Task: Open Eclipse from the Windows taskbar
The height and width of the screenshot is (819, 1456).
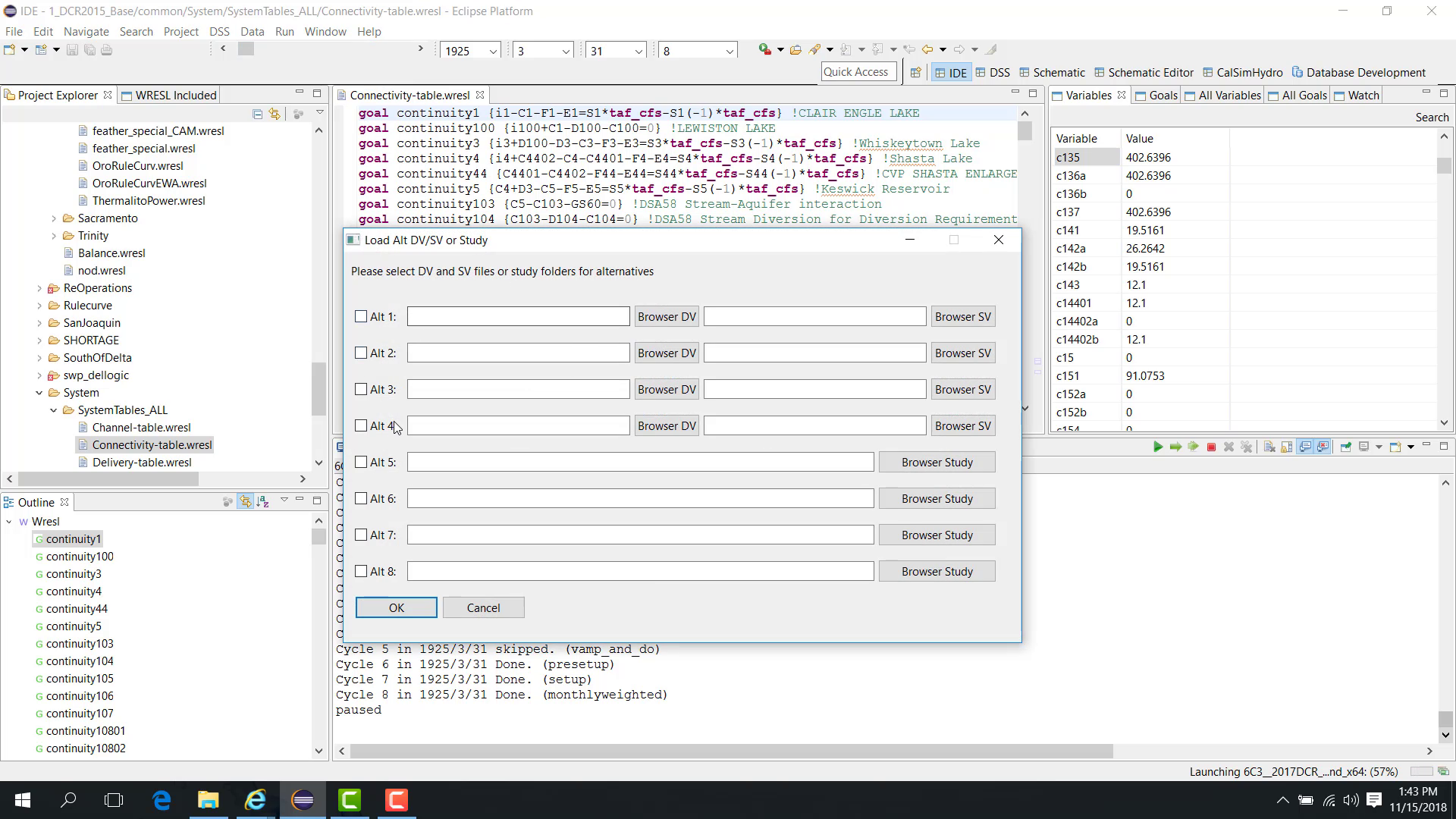Action: click(x=303, y=800)
